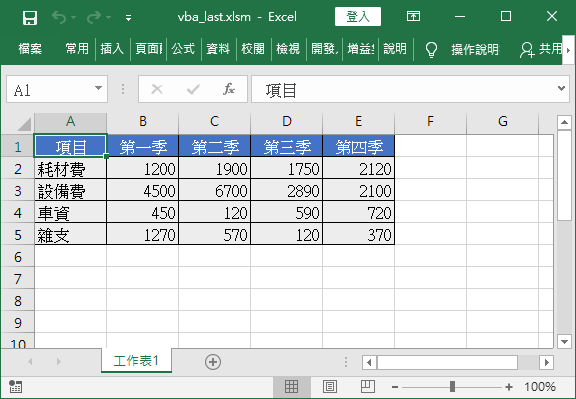Screen dimensions: 576x399
Task: Click the zoom out minus button
Action: click(395, 387)
